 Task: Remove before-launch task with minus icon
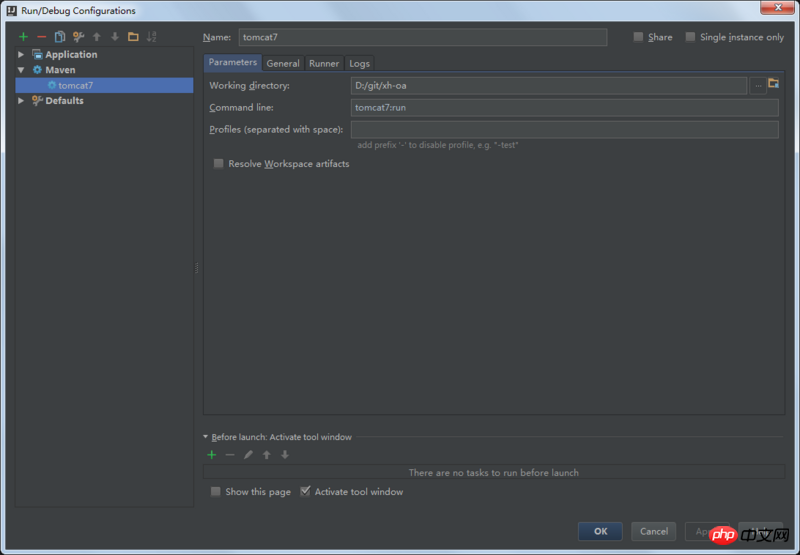point(230,455)
